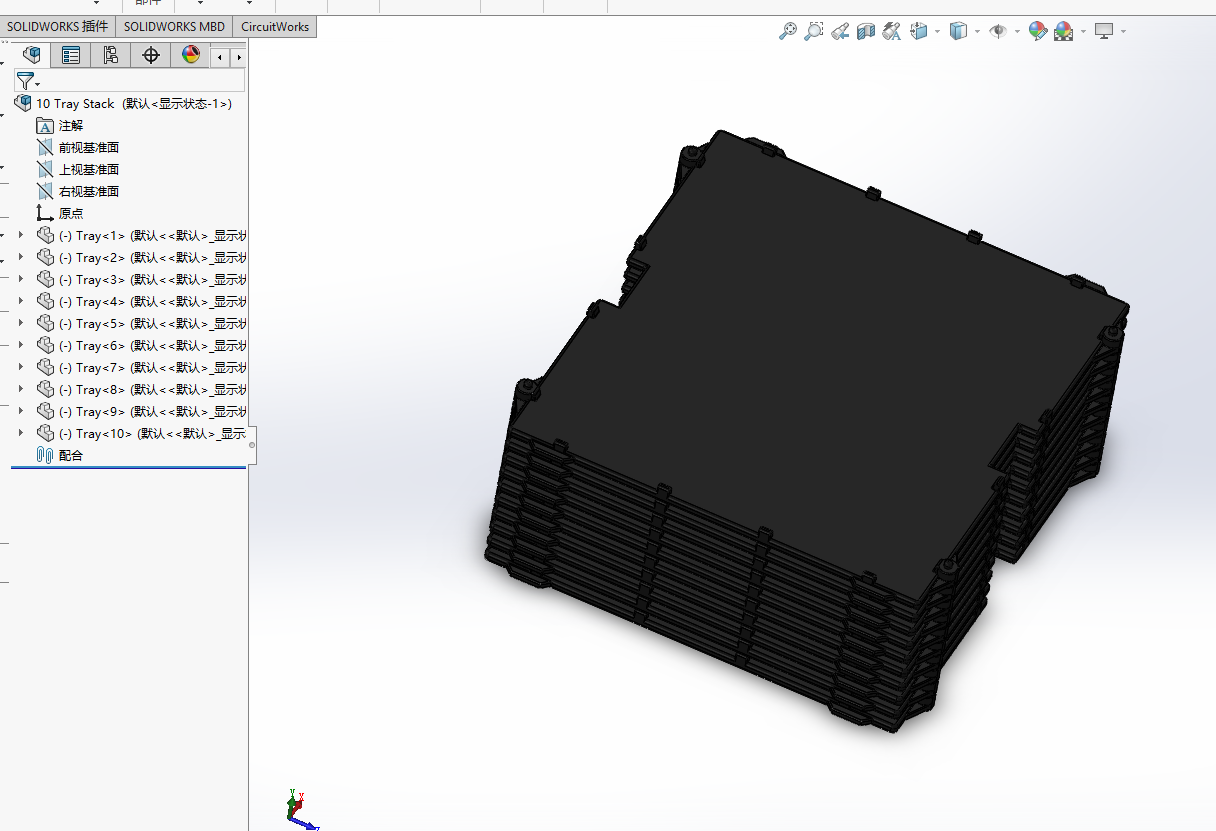Click the Tray<5> part icon

point(45,323)
